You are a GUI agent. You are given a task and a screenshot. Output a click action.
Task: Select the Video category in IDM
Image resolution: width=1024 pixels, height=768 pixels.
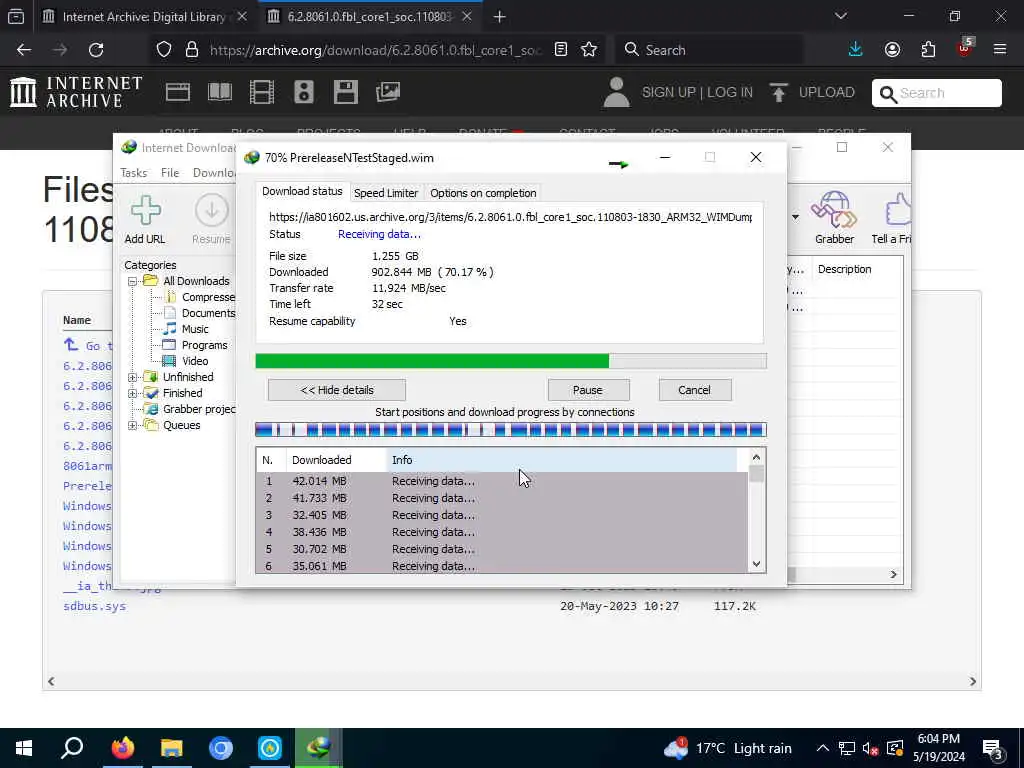click(x=195, y=361)
